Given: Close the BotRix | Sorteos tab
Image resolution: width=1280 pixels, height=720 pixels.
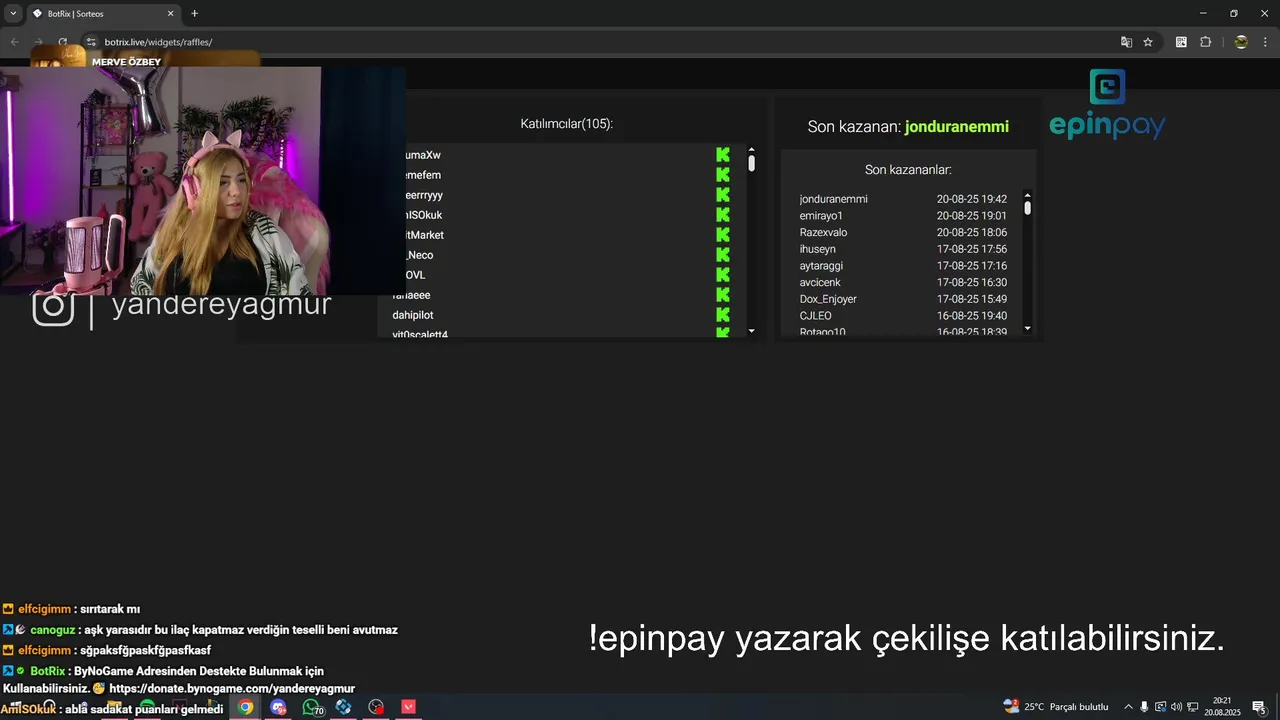Looking at the screenshot, I should coord(170,14).
